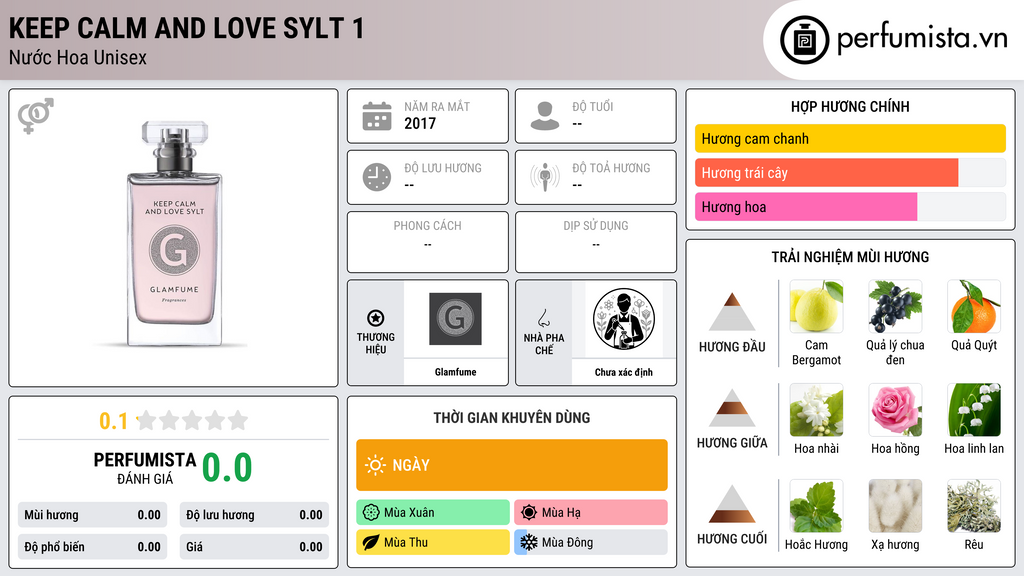Click the star badge icon above Thương hiệu
Viewport: 1024px width, 576px height.
pos(376,318)
